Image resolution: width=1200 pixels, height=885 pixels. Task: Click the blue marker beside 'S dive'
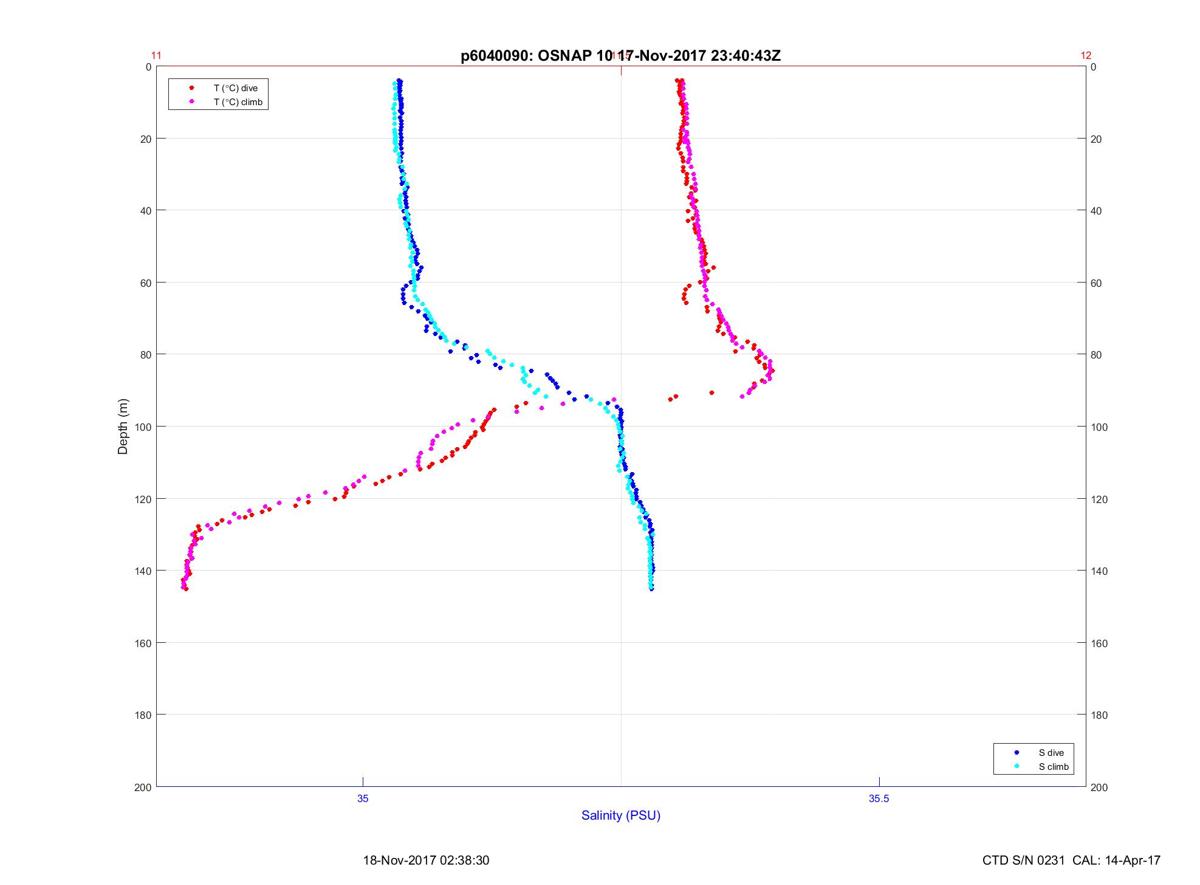point(1016,752)
